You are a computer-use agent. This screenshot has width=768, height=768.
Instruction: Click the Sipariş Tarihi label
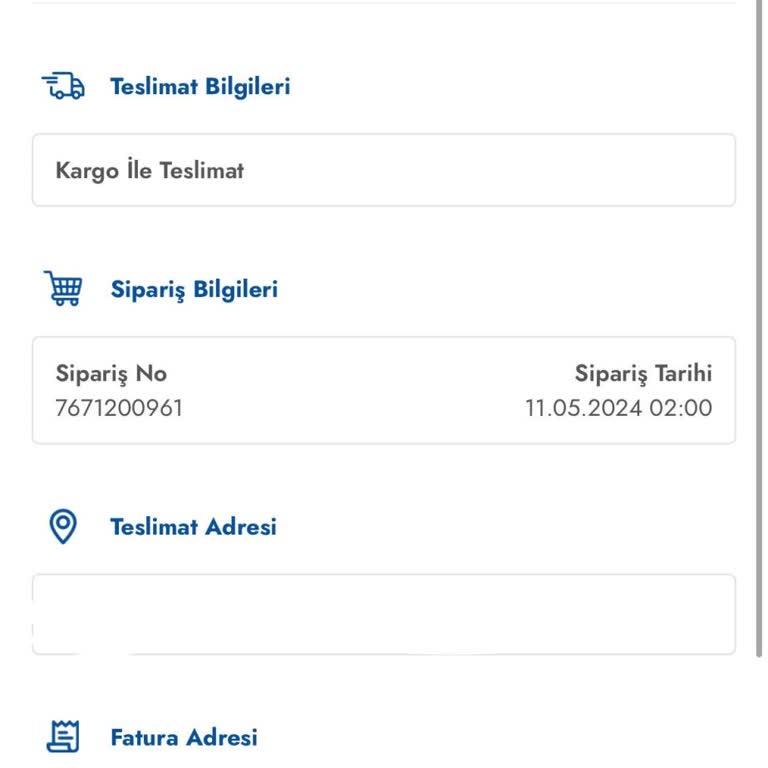[643, 374]
